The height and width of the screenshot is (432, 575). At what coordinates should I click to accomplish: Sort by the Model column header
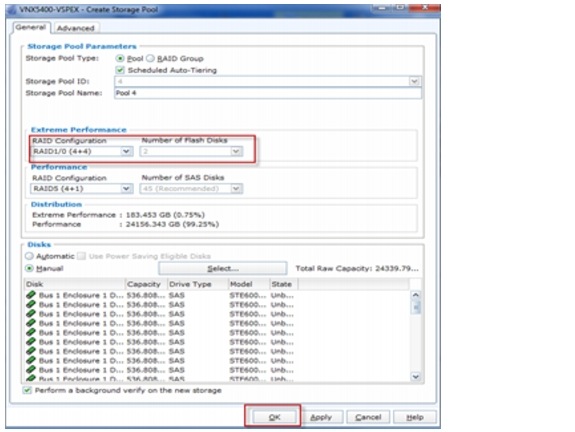point(248,284)
